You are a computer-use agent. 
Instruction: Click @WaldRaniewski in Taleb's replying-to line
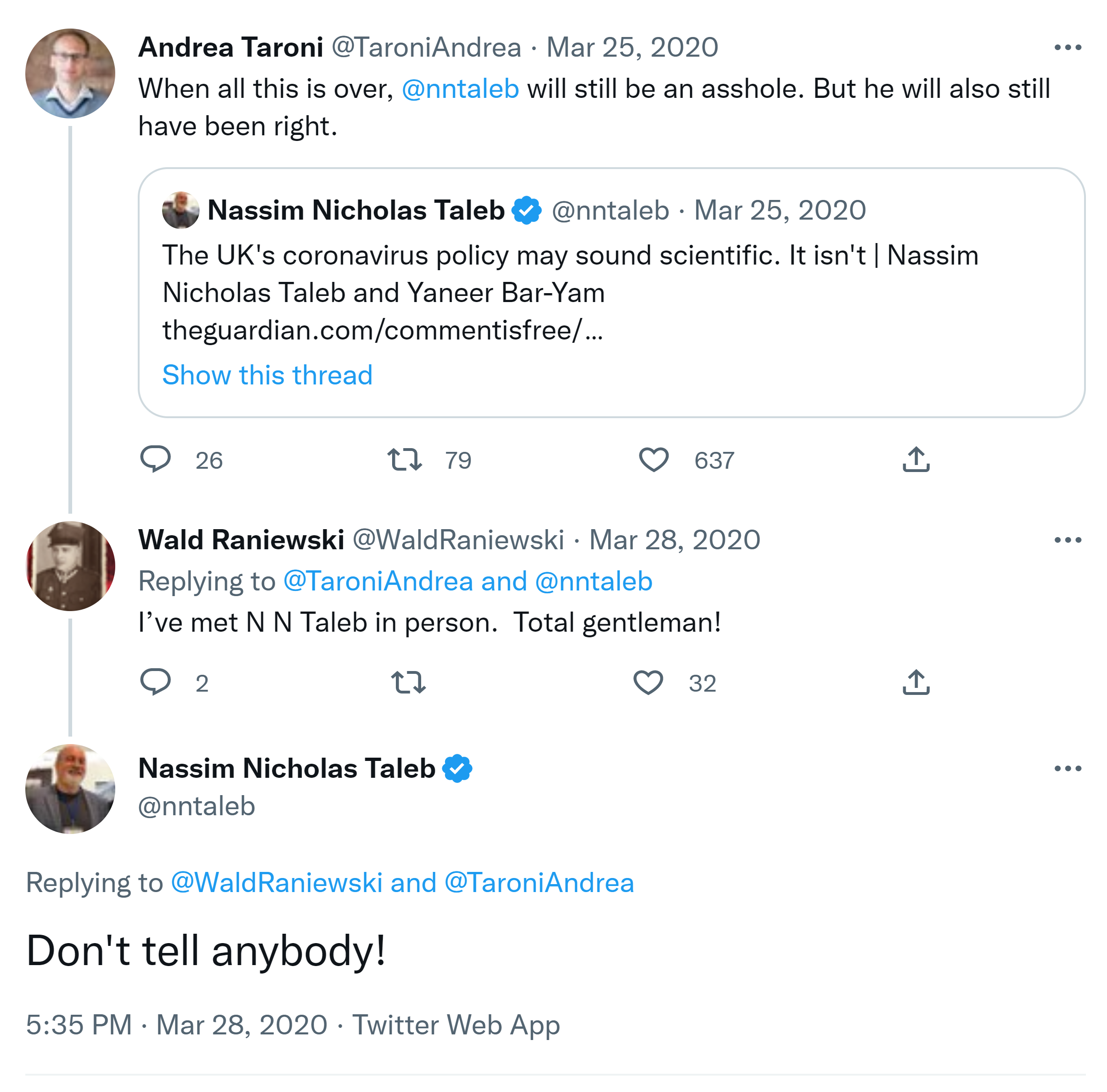(276, 882)
